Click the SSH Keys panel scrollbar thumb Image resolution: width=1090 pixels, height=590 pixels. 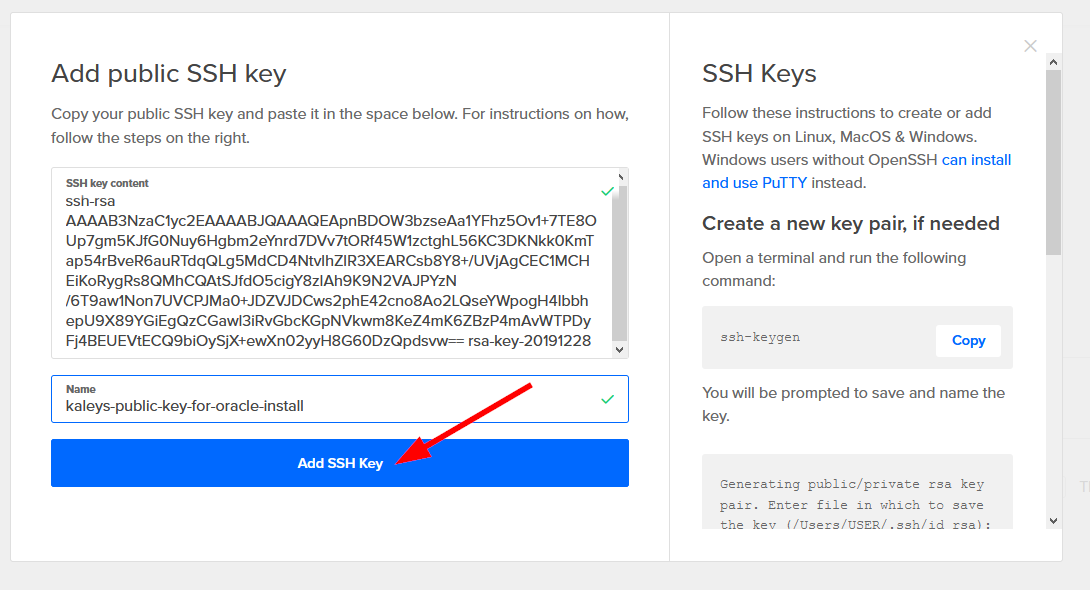click(x=1053, y=160)
